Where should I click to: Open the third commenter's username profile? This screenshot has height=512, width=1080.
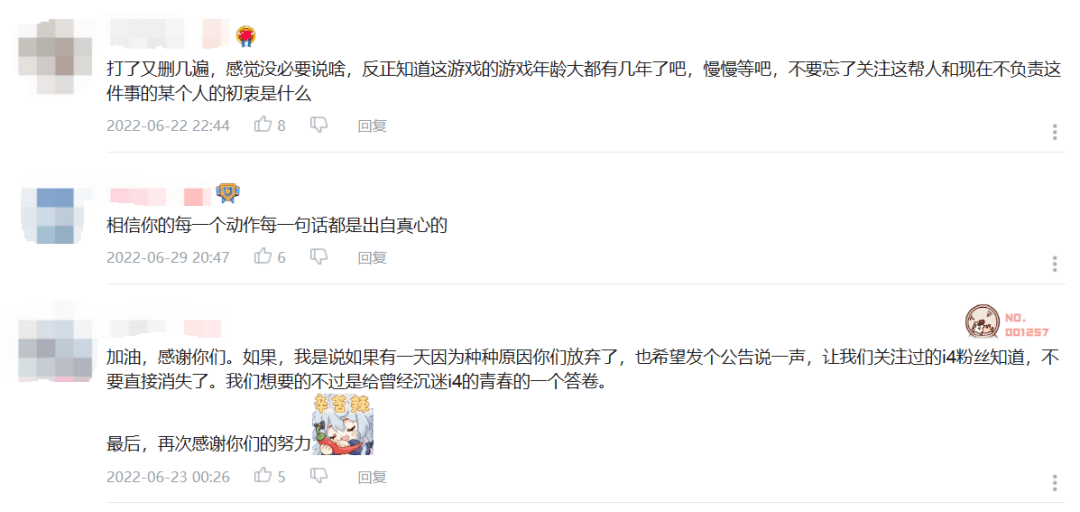click(165, 329)
